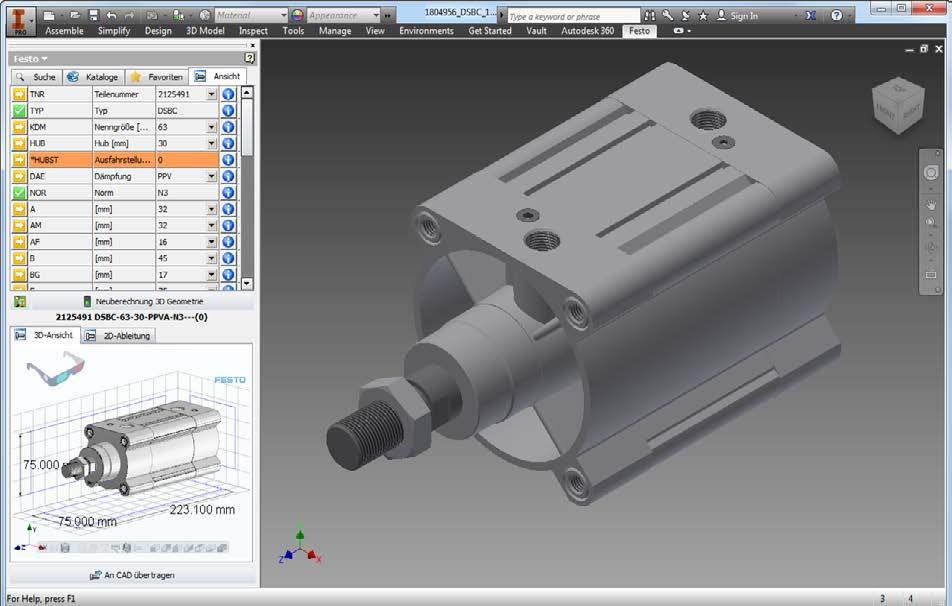The image size is (952, 606).
Task: Open the wrench key icon in title bar
Action: [x=667, y=16]
